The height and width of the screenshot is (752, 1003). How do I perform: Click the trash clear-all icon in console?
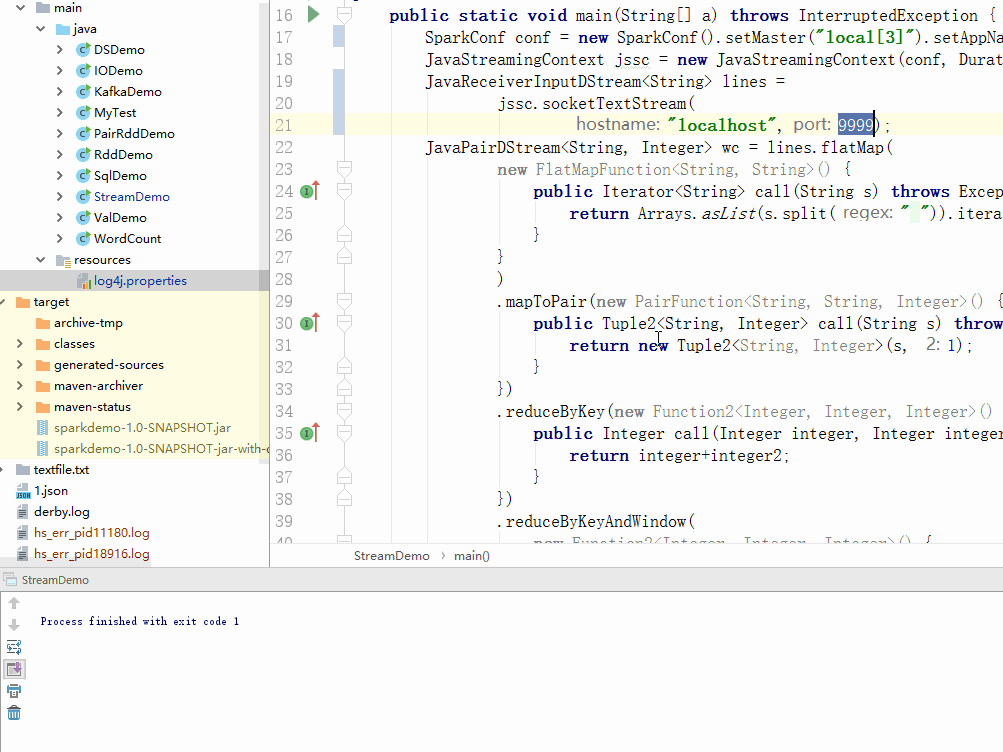click(x=14, y=713)
